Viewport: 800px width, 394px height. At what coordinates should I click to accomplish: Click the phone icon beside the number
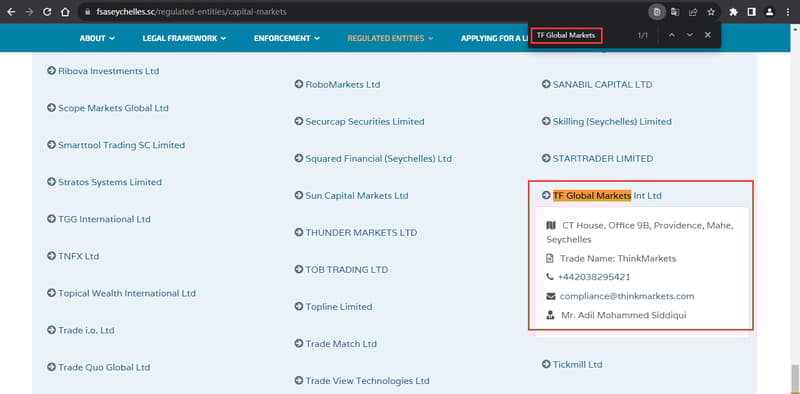pyautogui.click(x=549, y=277)
